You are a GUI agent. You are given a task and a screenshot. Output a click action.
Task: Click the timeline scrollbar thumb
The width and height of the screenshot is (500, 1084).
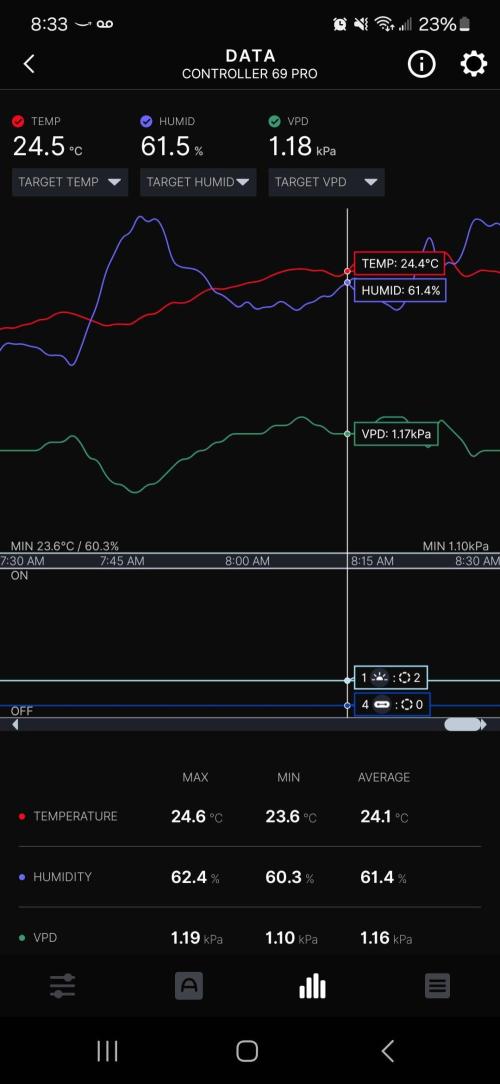pos(463,725)
